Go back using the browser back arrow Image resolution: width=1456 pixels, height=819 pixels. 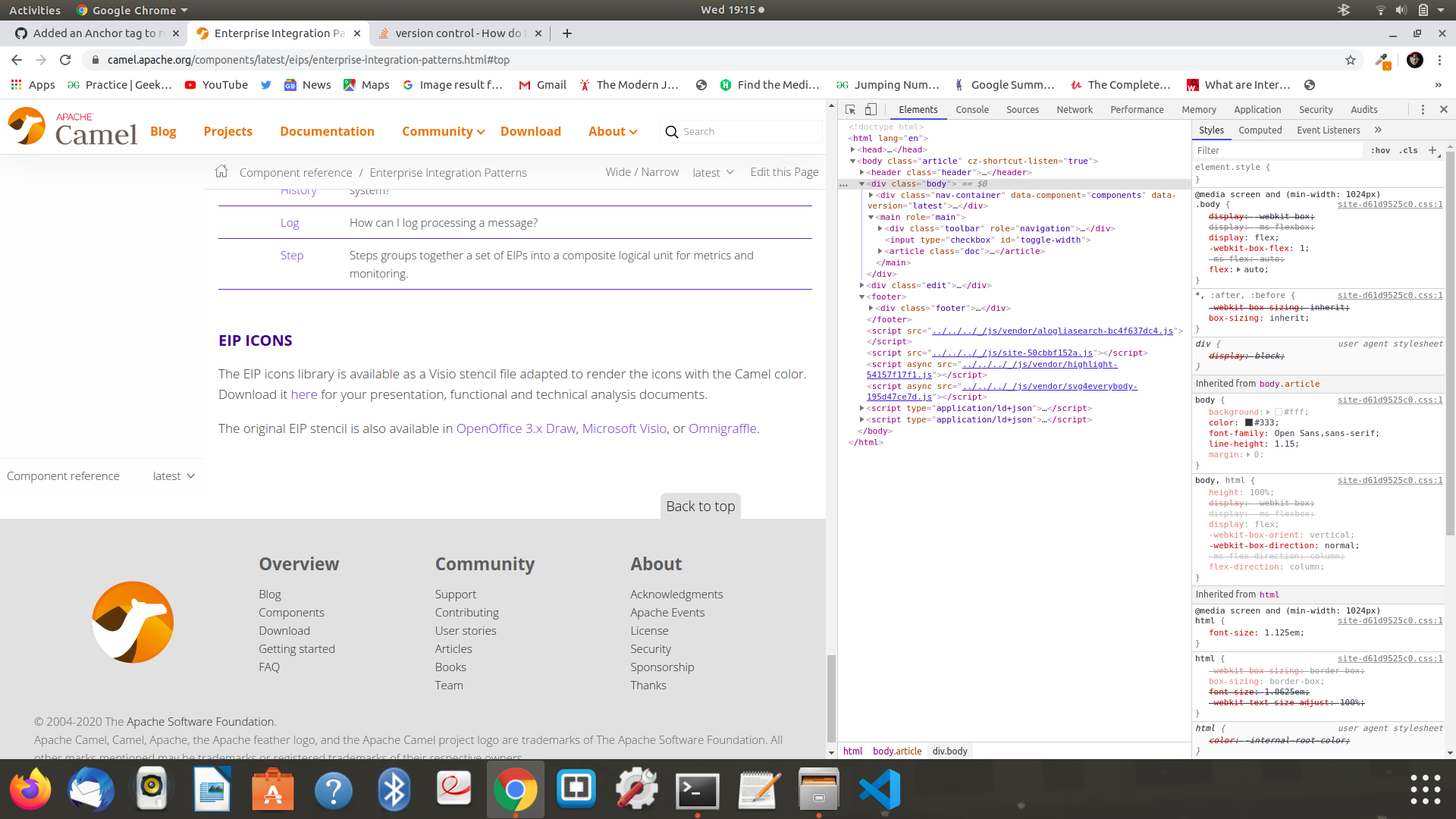[x=17, y=60]
